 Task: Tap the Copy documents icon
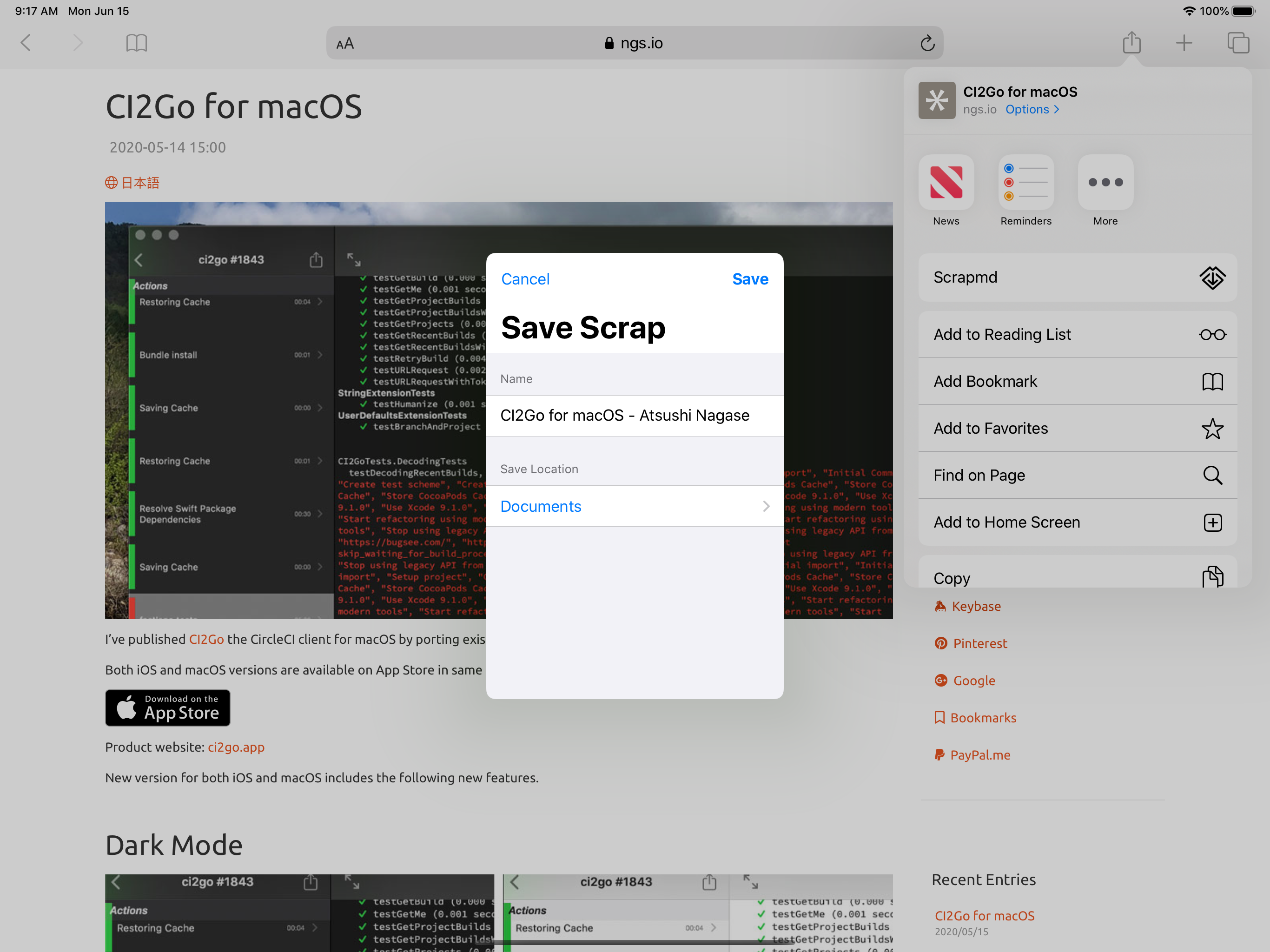(x=1212, y=576)
